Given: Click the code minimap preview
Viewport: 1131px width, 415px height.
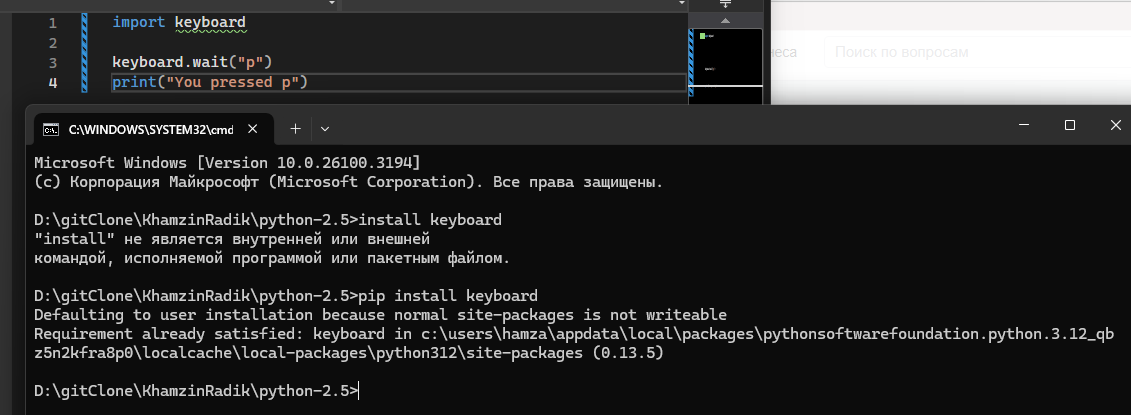Looking at the screenshot, I should click(x=726, y=58).
